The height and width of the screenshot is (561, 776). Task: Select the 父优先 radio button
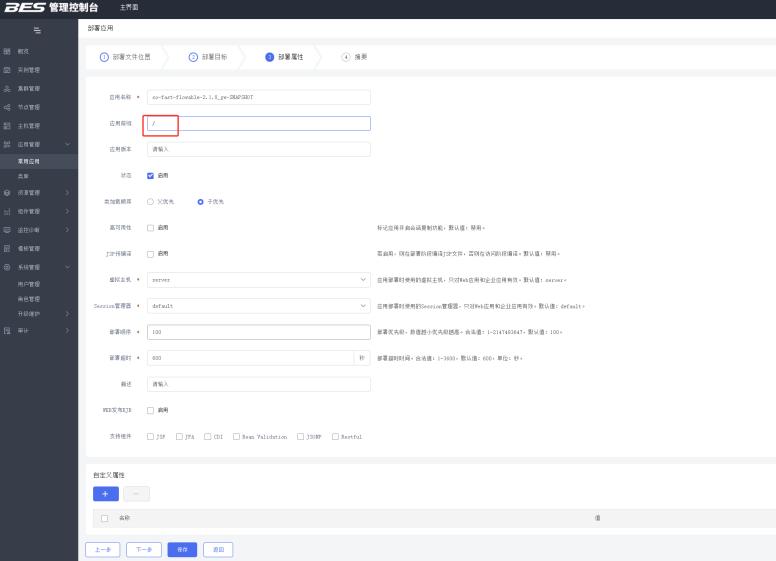pyautogui.click(x=150, y=202)
